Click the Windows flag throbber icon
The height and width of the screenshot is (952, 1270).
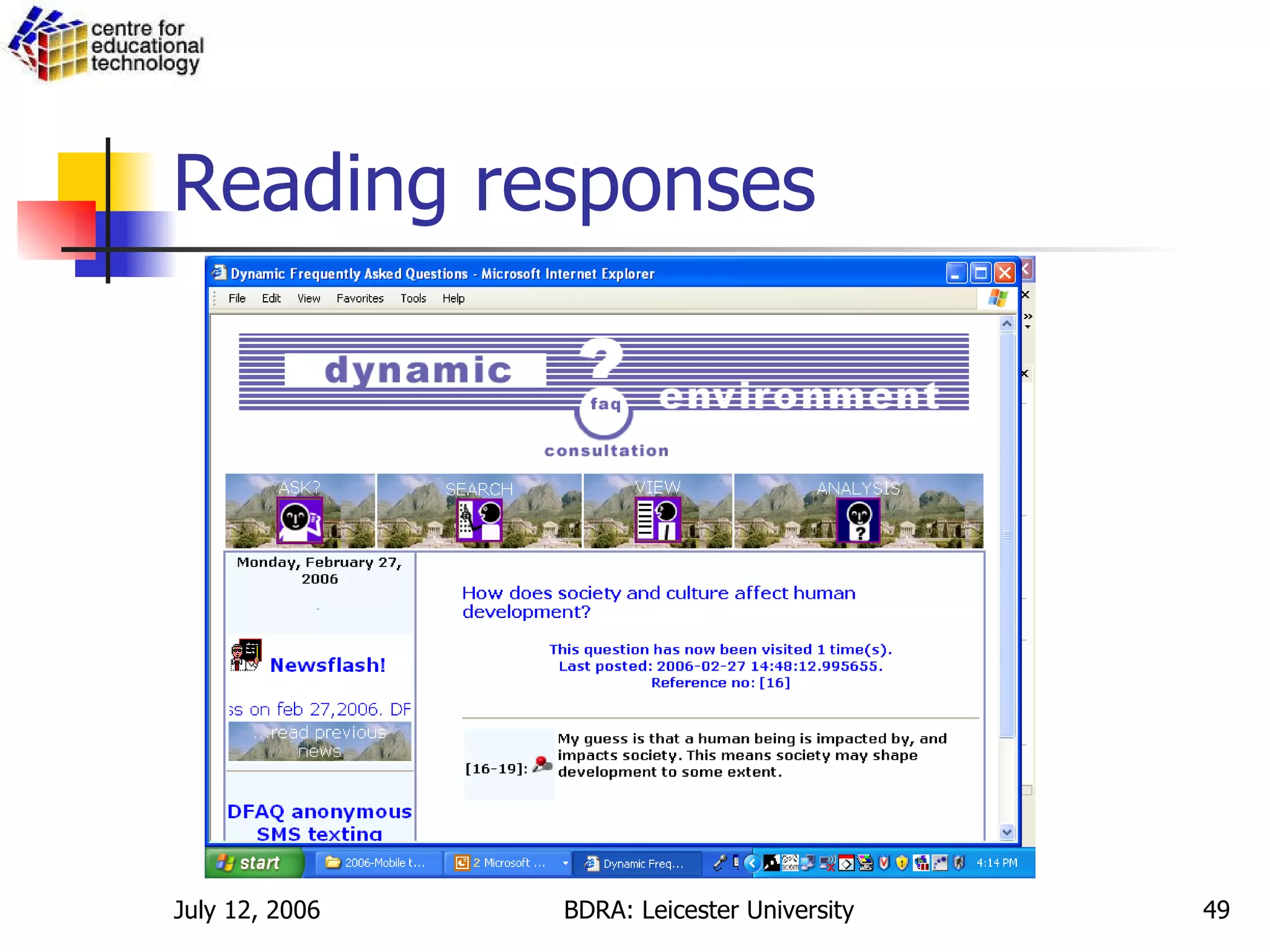[998, 298]
